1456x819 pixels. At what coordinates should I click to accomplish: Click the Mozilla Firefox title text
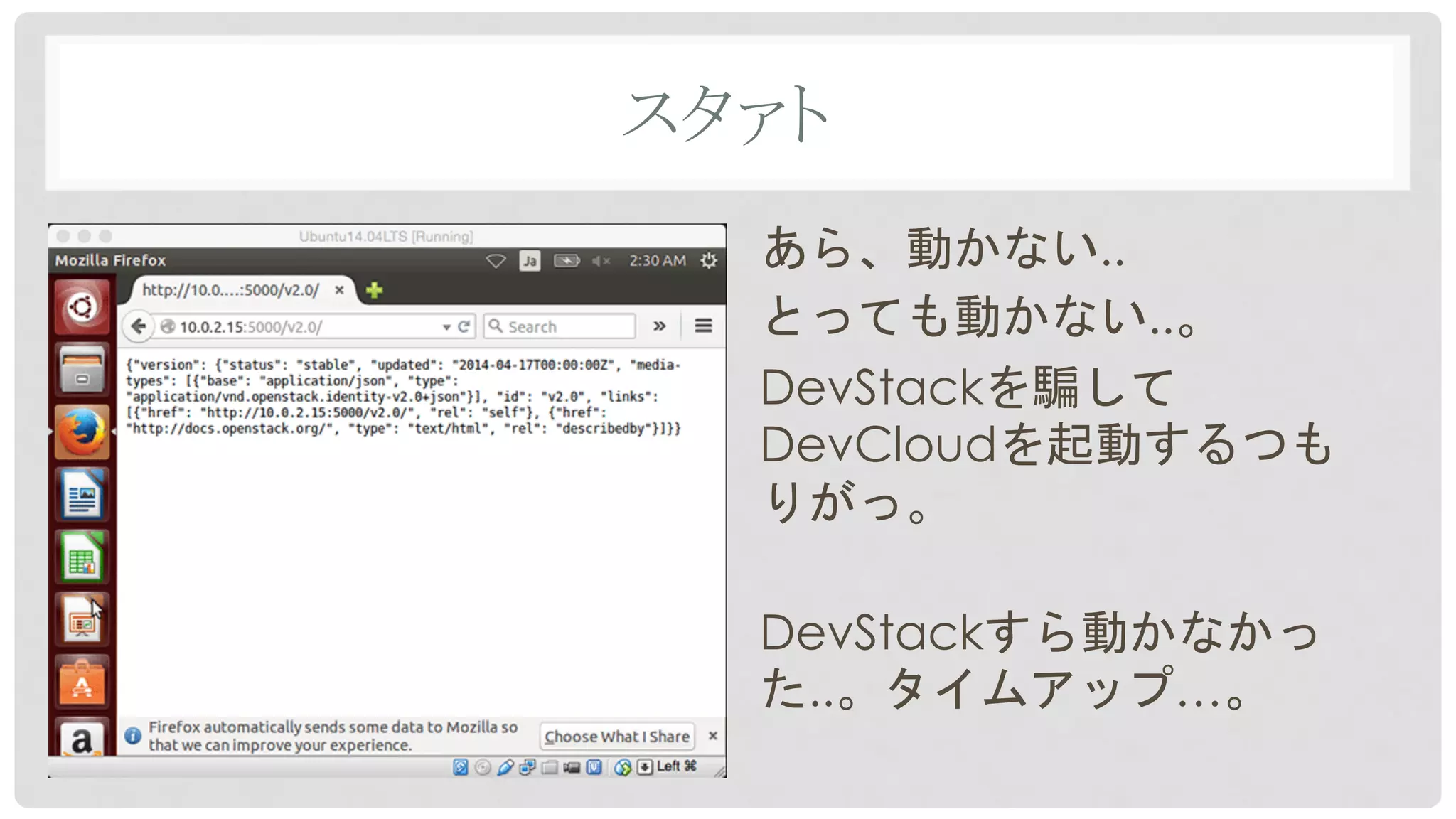coord(110,261)
